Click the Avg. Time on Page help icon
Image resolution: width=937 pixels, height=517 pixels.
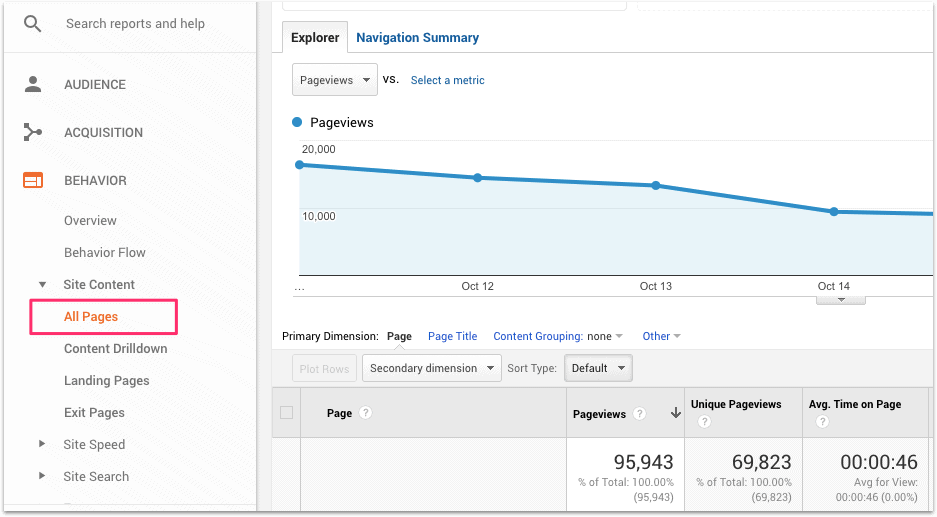822,422
